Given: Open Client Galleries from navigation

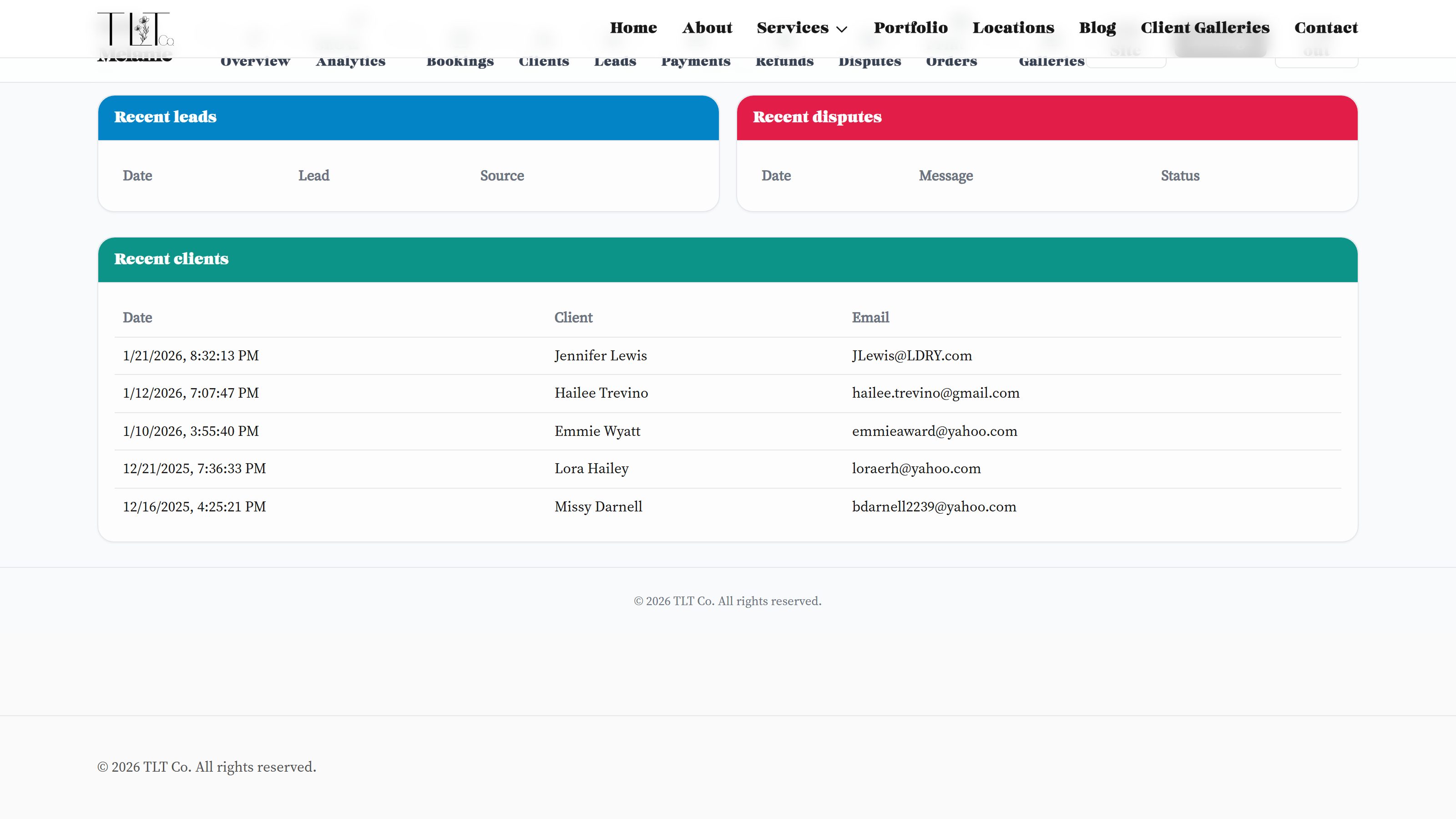Looking at the screenshot, I should point(1204,28).
